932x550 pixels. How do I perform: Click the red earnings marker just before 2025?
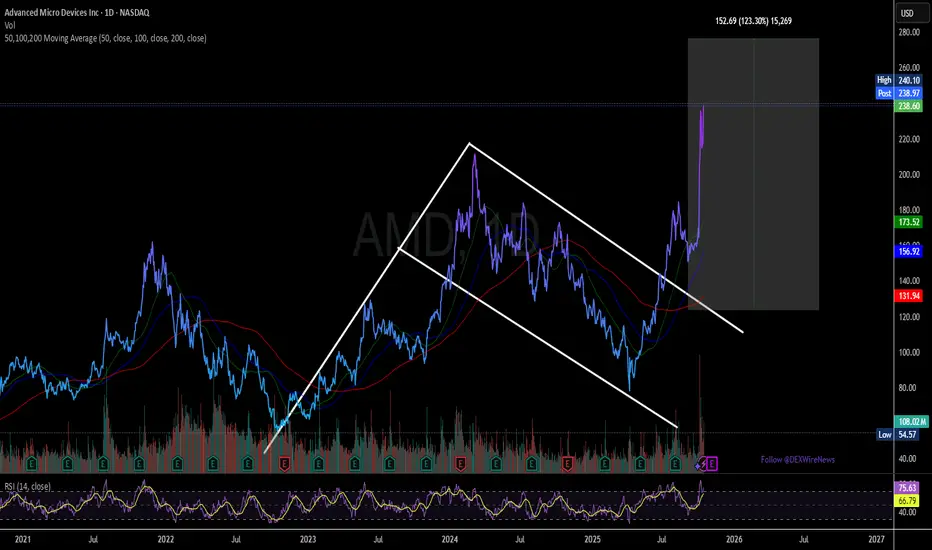pyautogui.click(x=567, y=464)
